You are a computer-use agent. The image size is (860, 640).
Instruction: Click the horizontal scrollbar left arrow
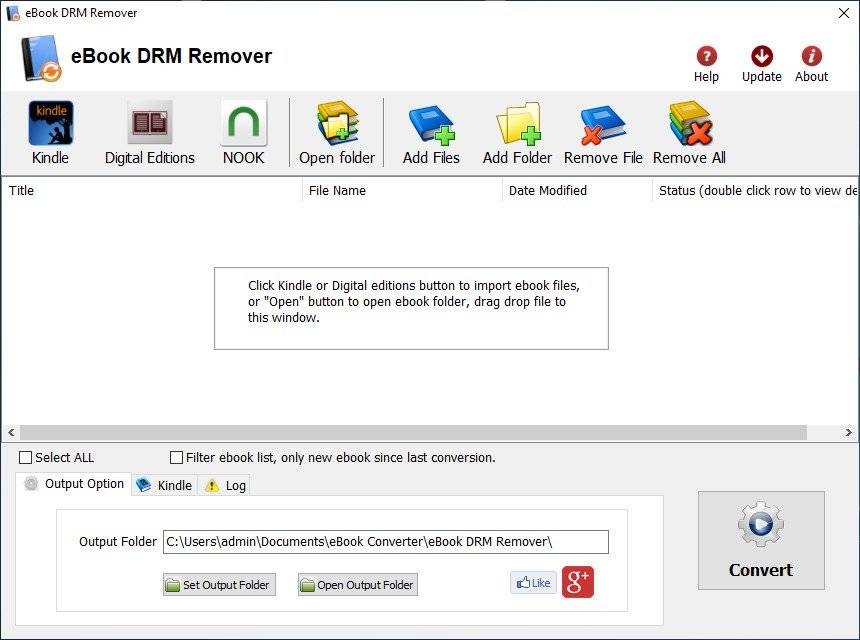coord(11,432)
